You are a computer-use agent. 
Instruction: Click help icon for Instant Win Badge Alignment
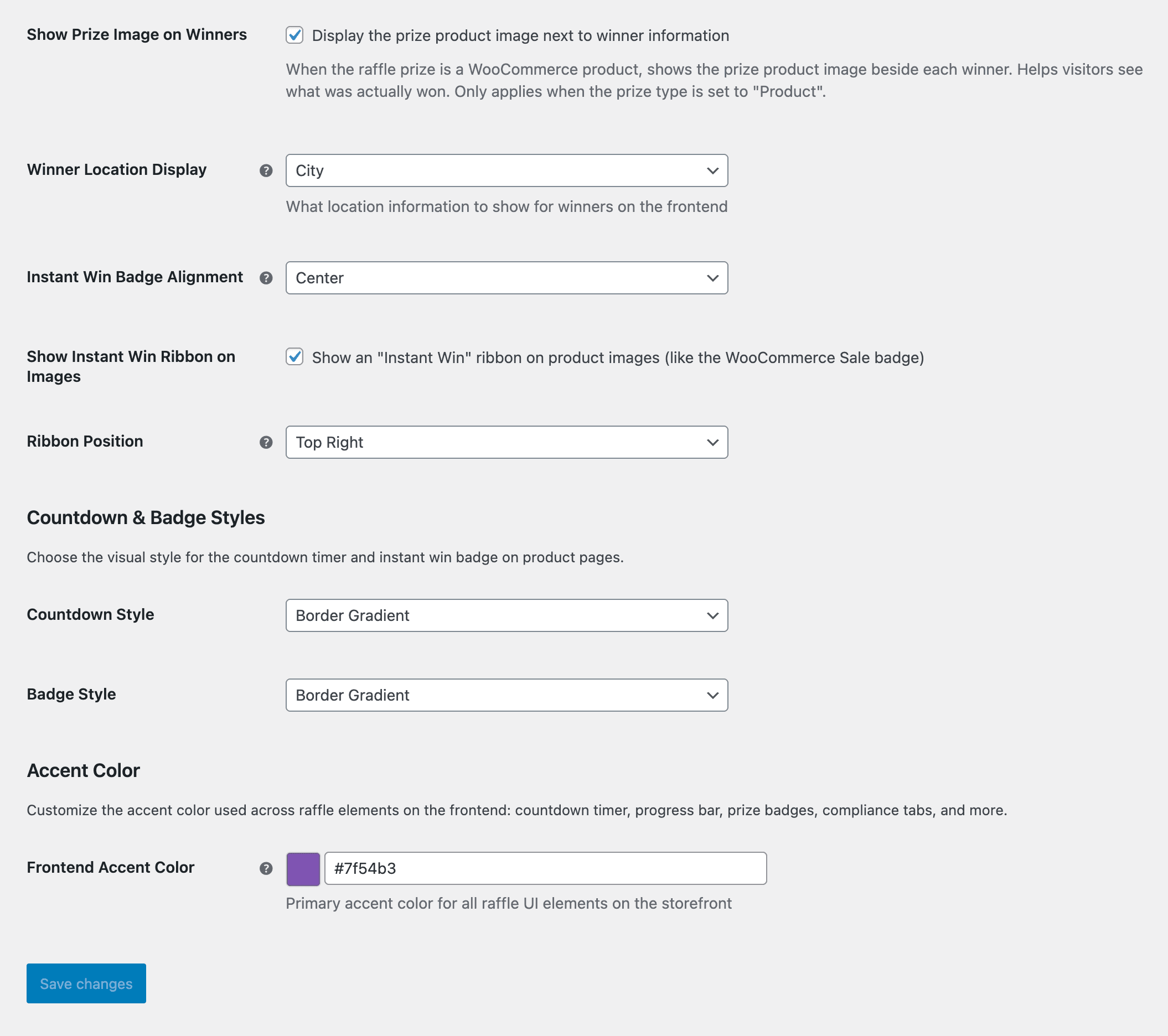point(266,278)
